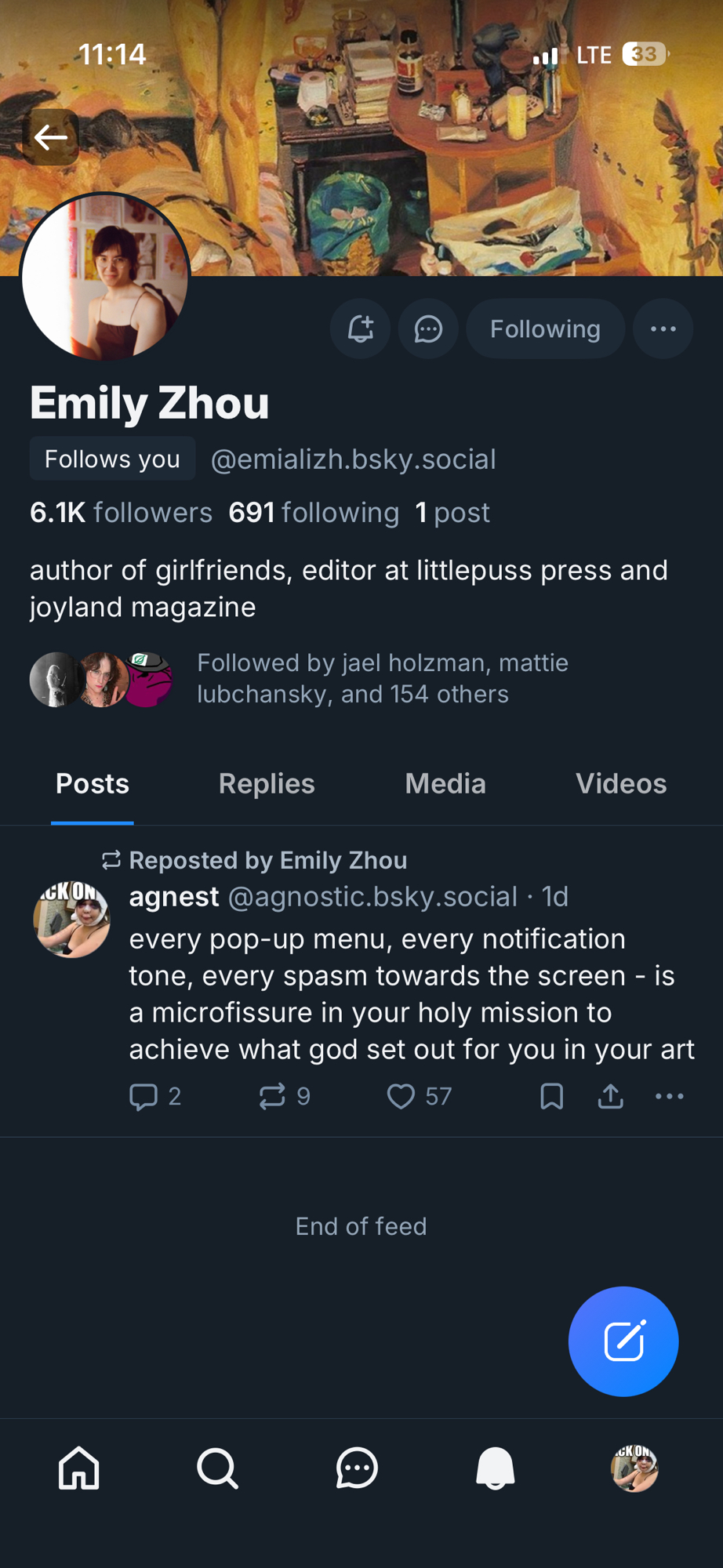Toggle the Following button

545,329
